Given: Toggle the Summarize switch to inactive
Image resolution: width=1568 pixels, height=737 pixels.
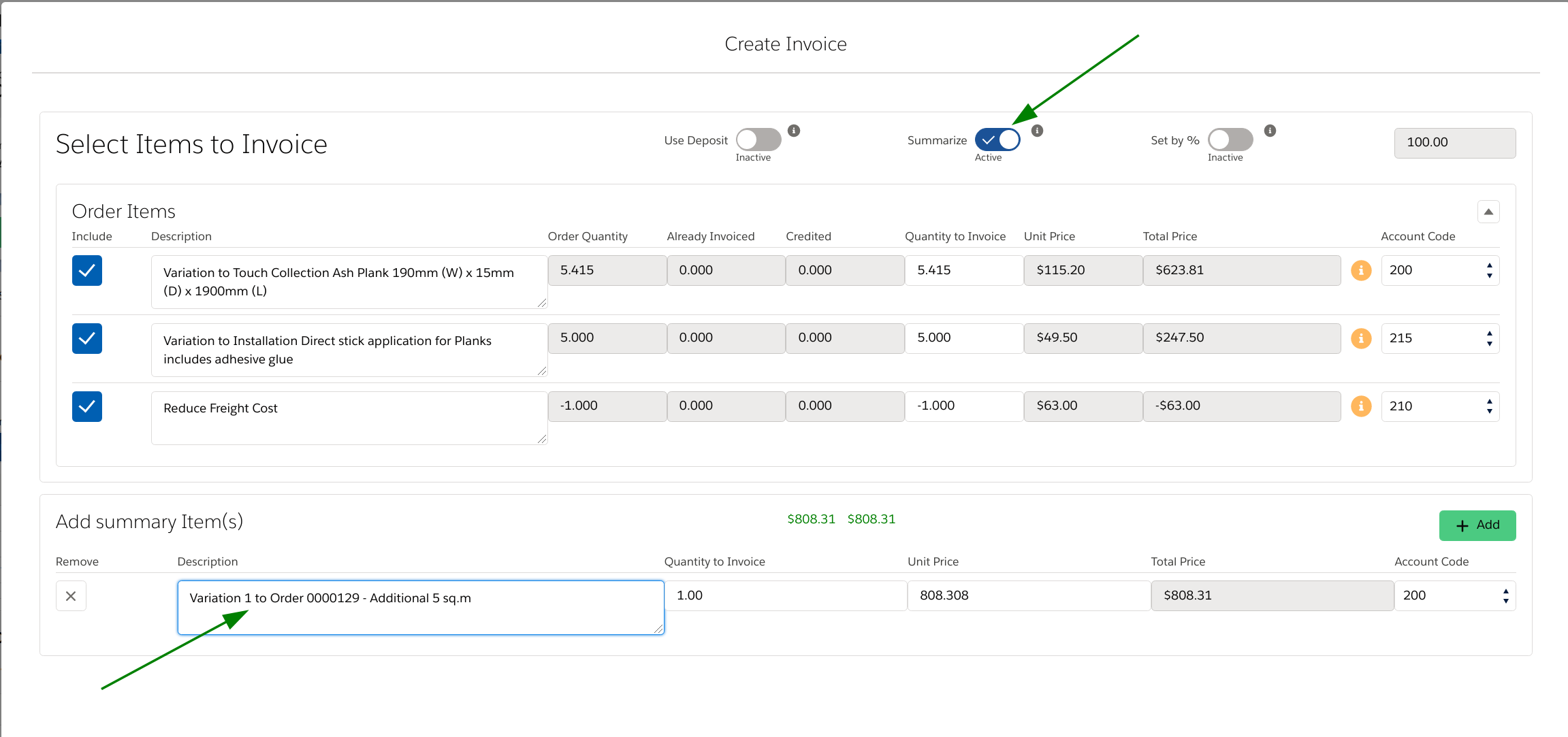Looking at the screenshot, I should coord(998,139).
